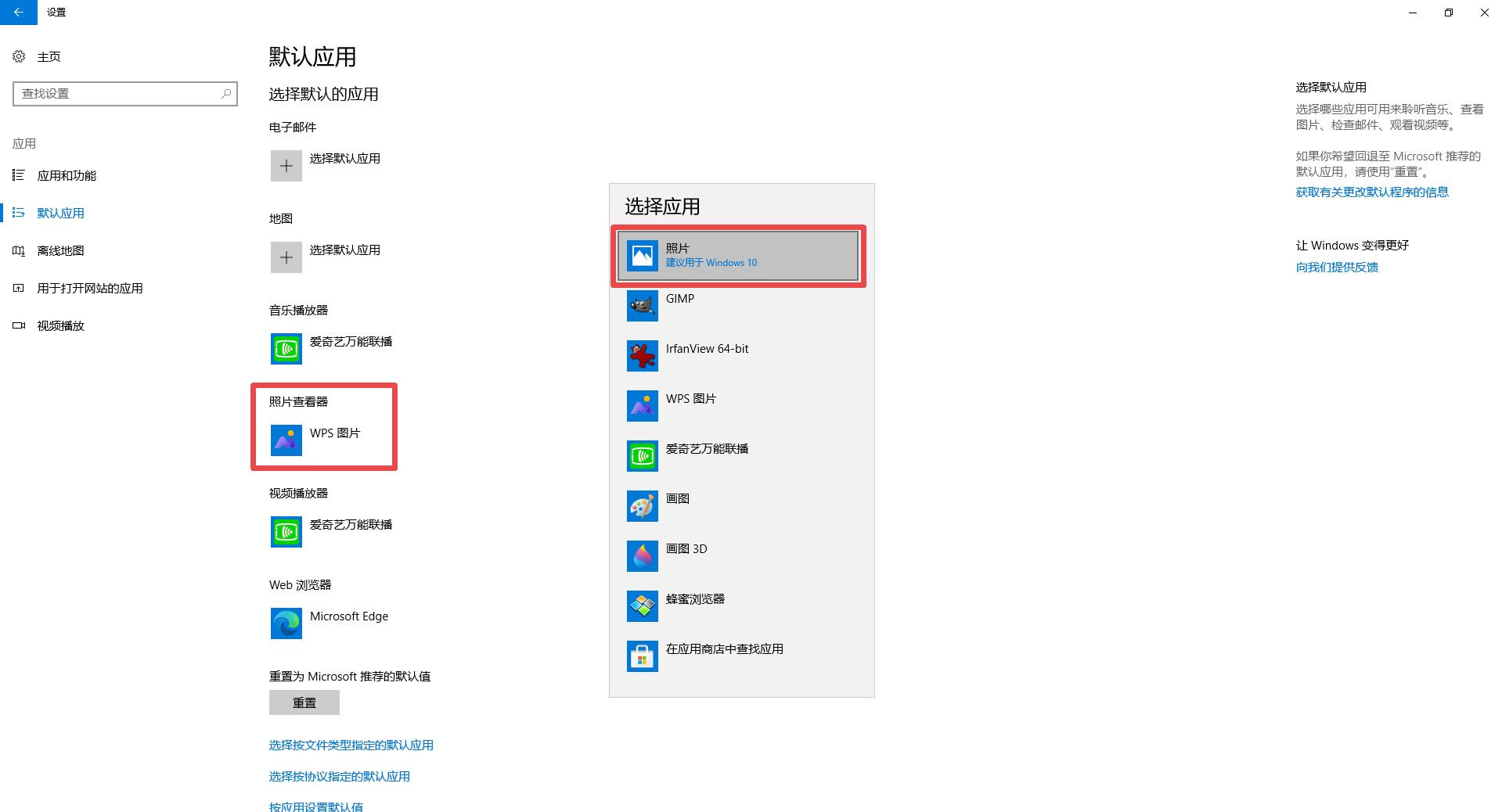Choose the 蜂蜜浏览器 icon in popup

point(643,606)
